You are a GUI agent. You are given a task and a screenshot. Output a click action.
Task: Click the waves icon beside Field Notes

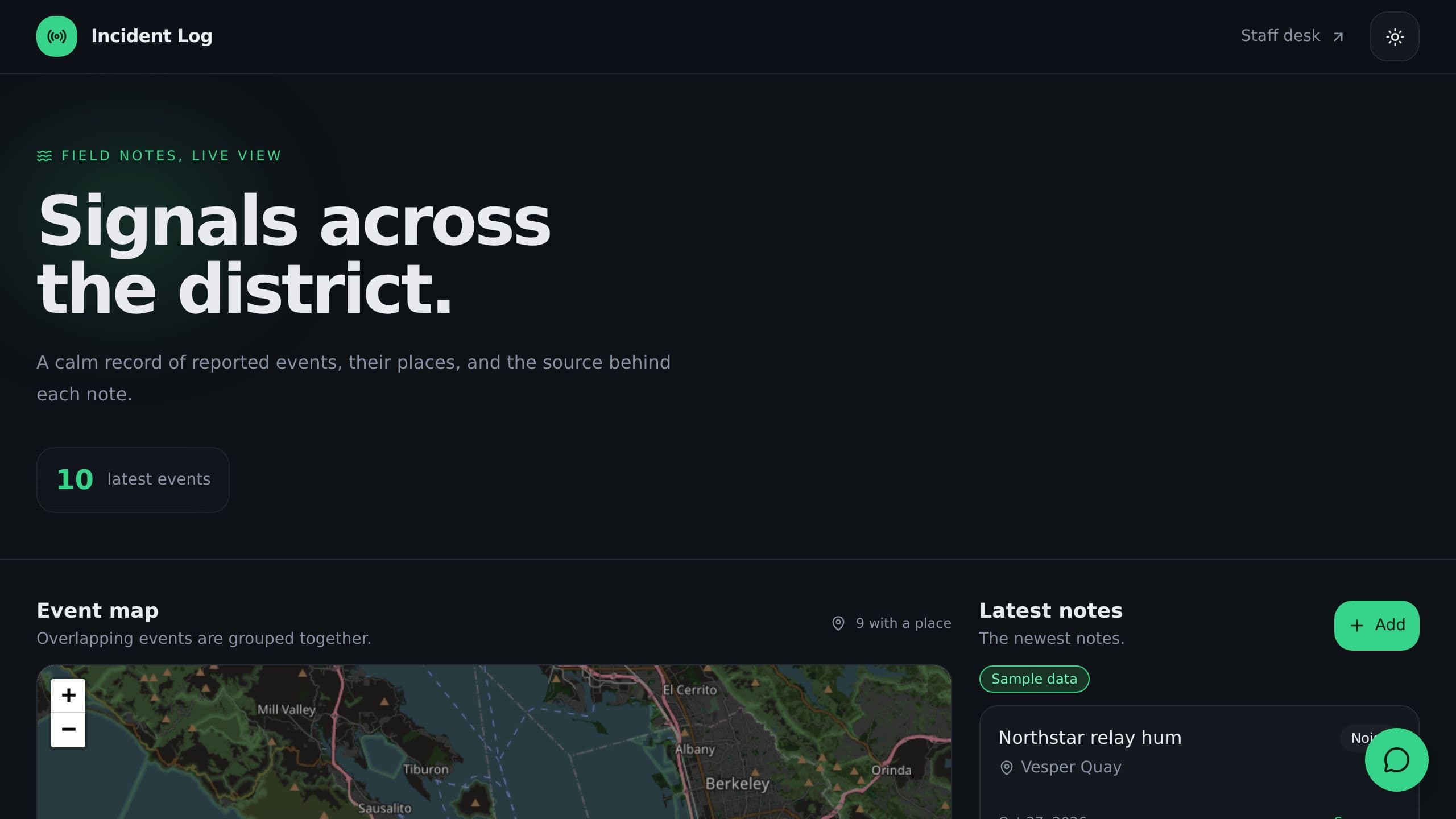point(44,156)
